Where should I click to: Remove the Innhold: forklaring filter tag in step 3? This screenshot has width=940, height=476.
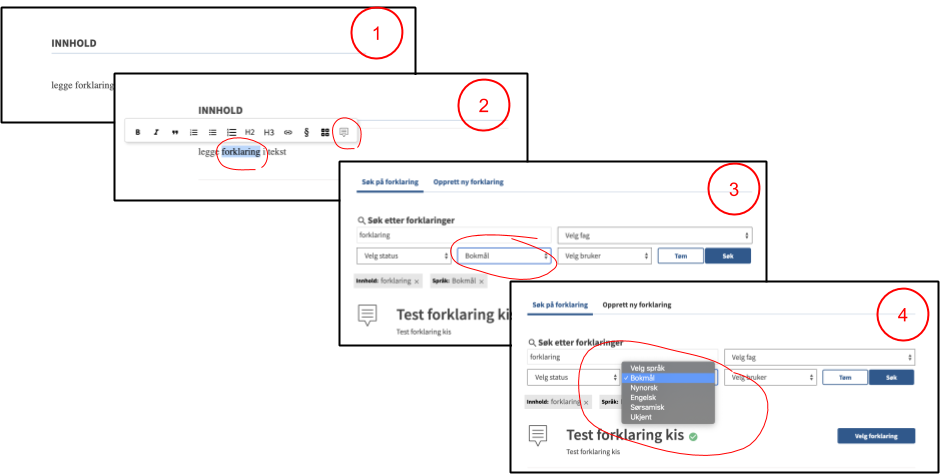416,281
